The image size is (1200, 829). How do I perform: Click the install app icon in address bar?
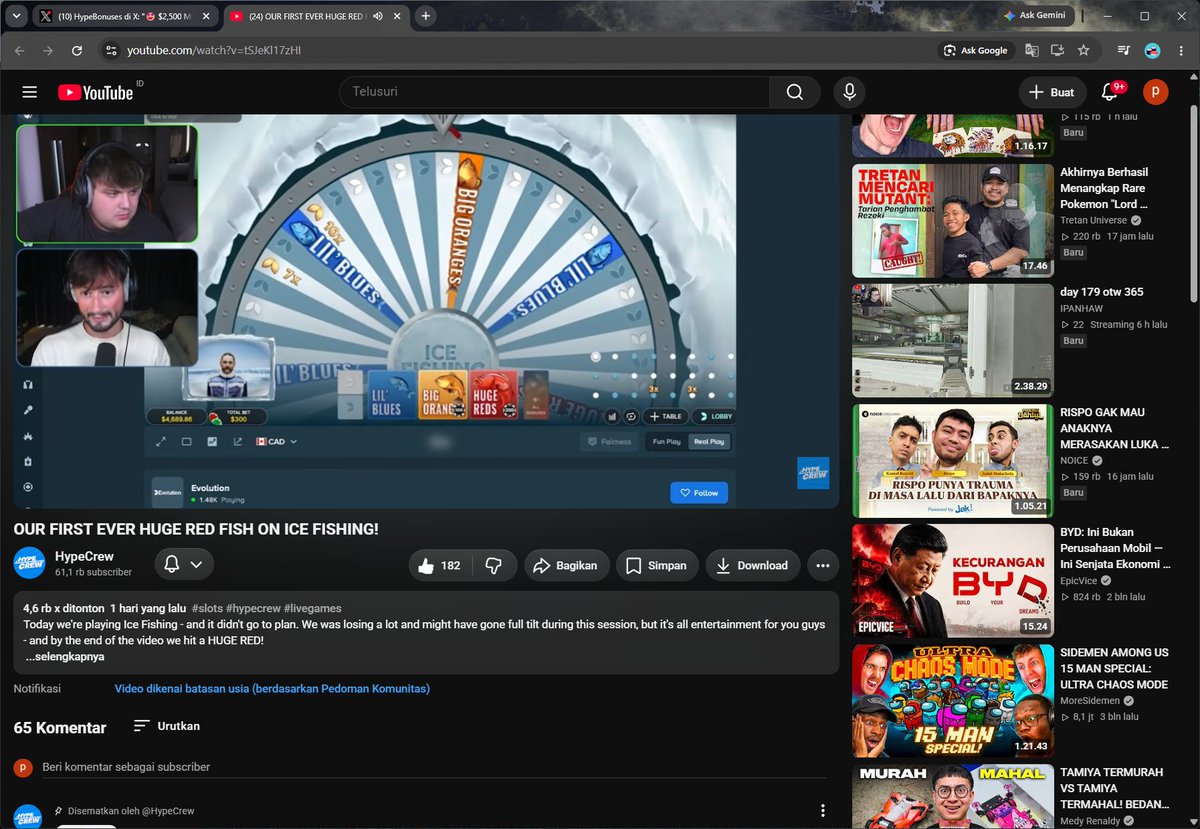click(x=1058, y=50)
